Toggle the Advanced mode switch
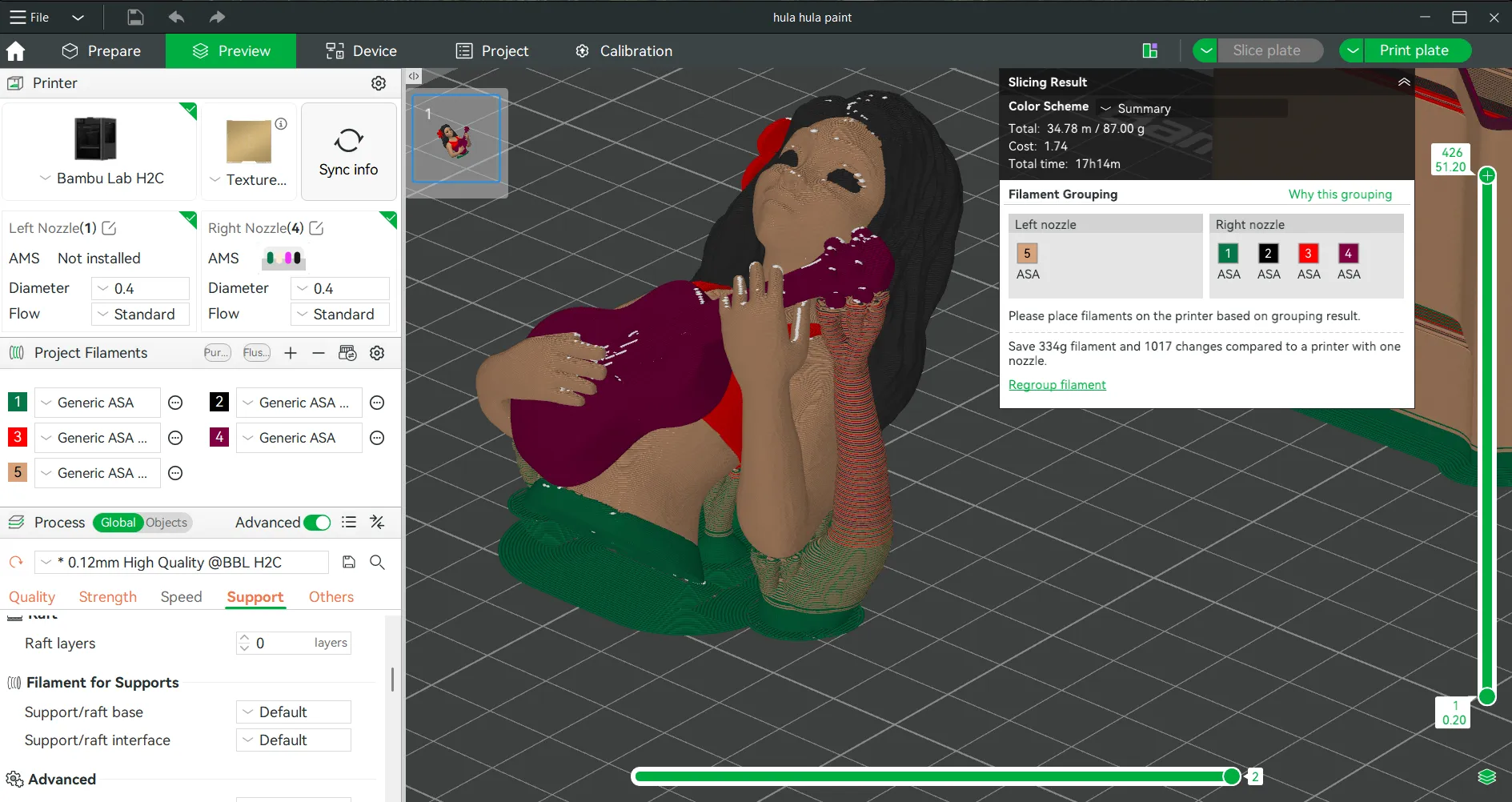This screenshot has width=1512, height=802. coord(318,523)
